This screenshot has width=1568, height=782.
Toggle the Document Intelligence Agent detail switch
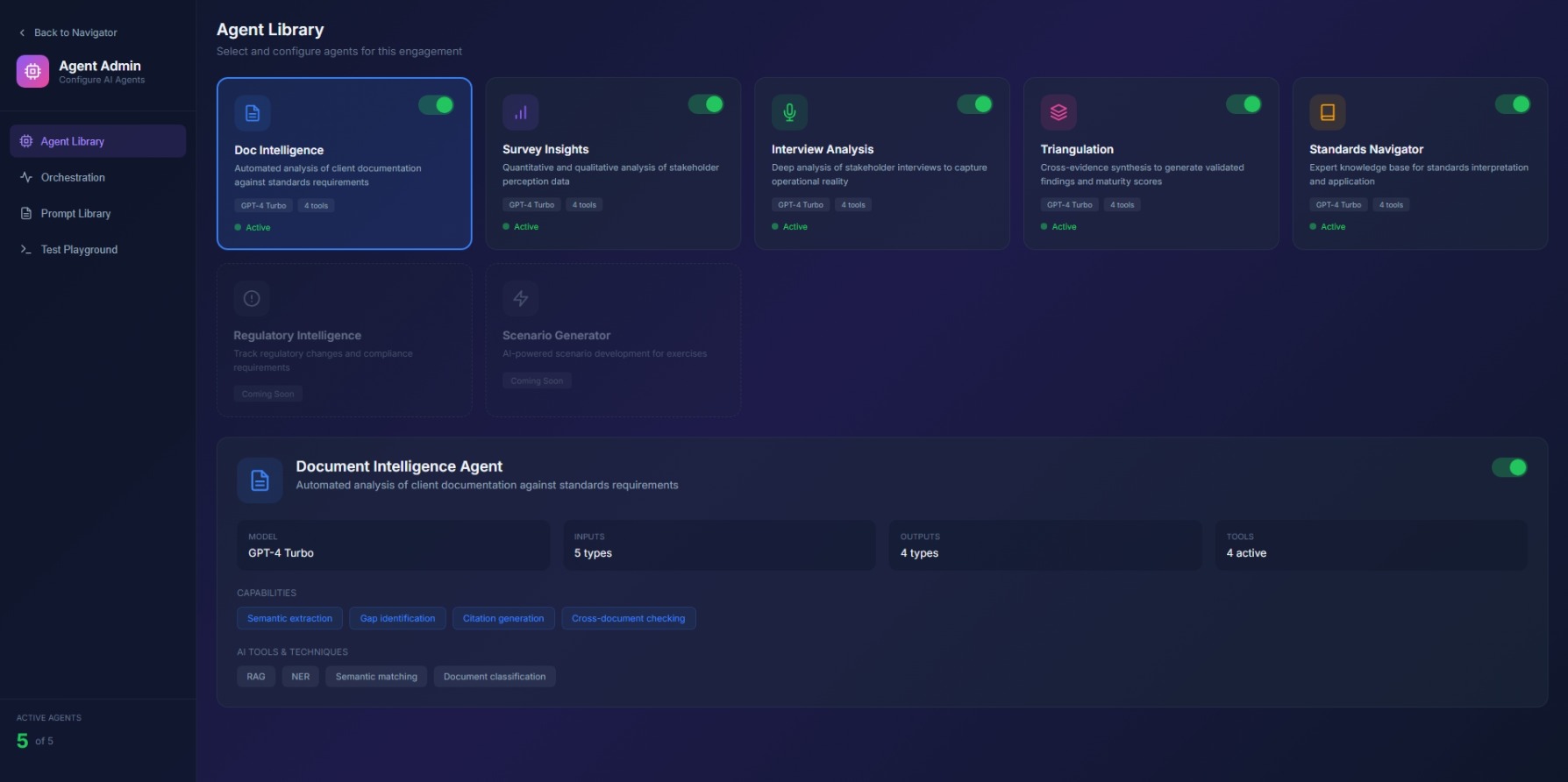pos(1509,467)
